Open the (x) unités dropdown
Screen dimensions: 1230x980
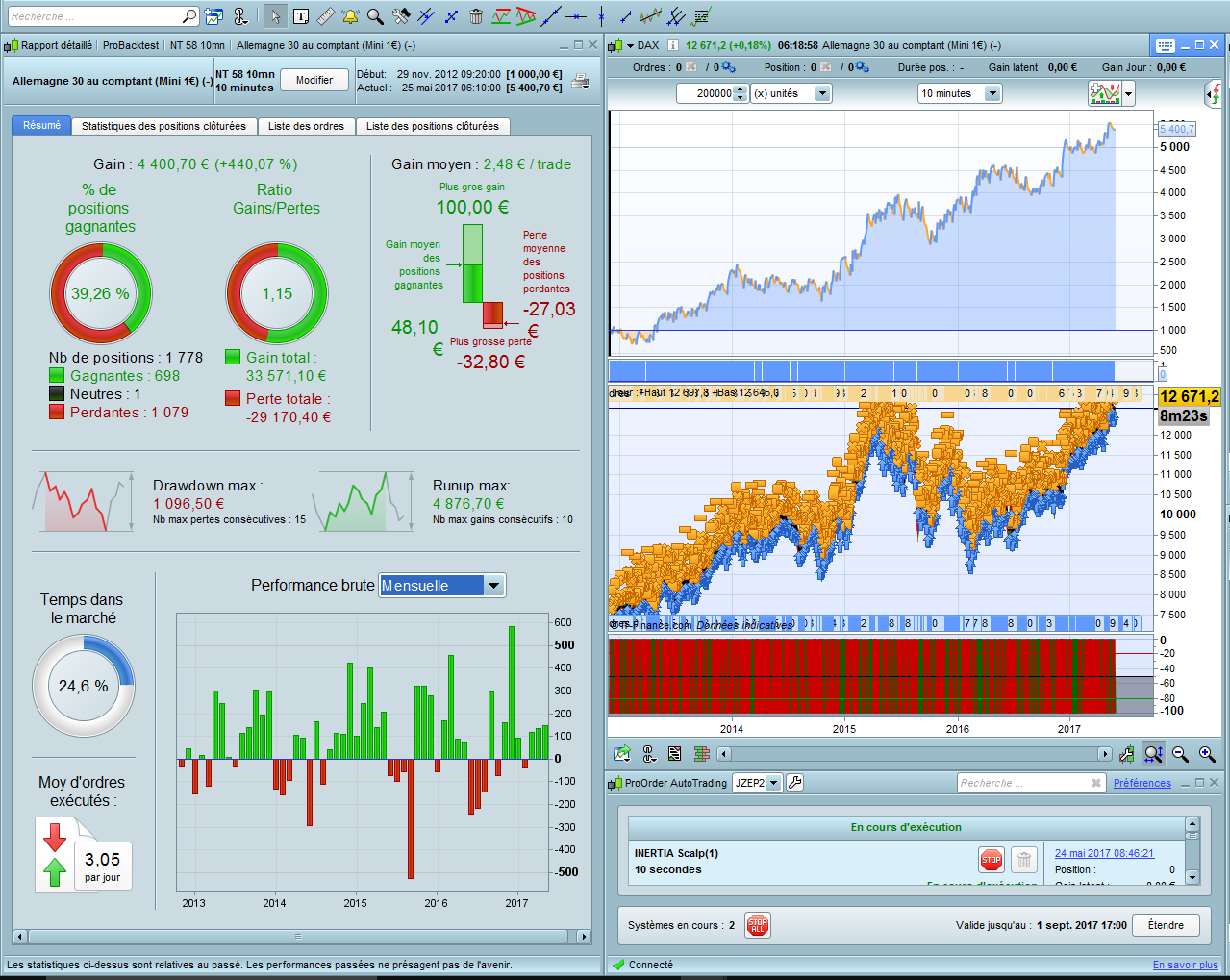pyautogui.click(x=791, y=93)
